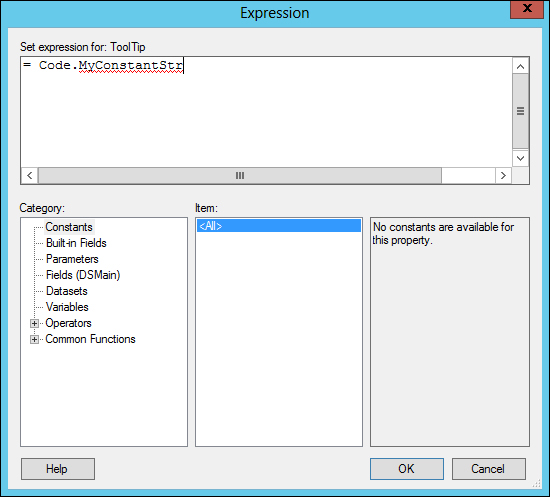Click the vertical scrollbar thumb in editor
The height and width of the screenshot is (497, 550).
click(521, 111)
